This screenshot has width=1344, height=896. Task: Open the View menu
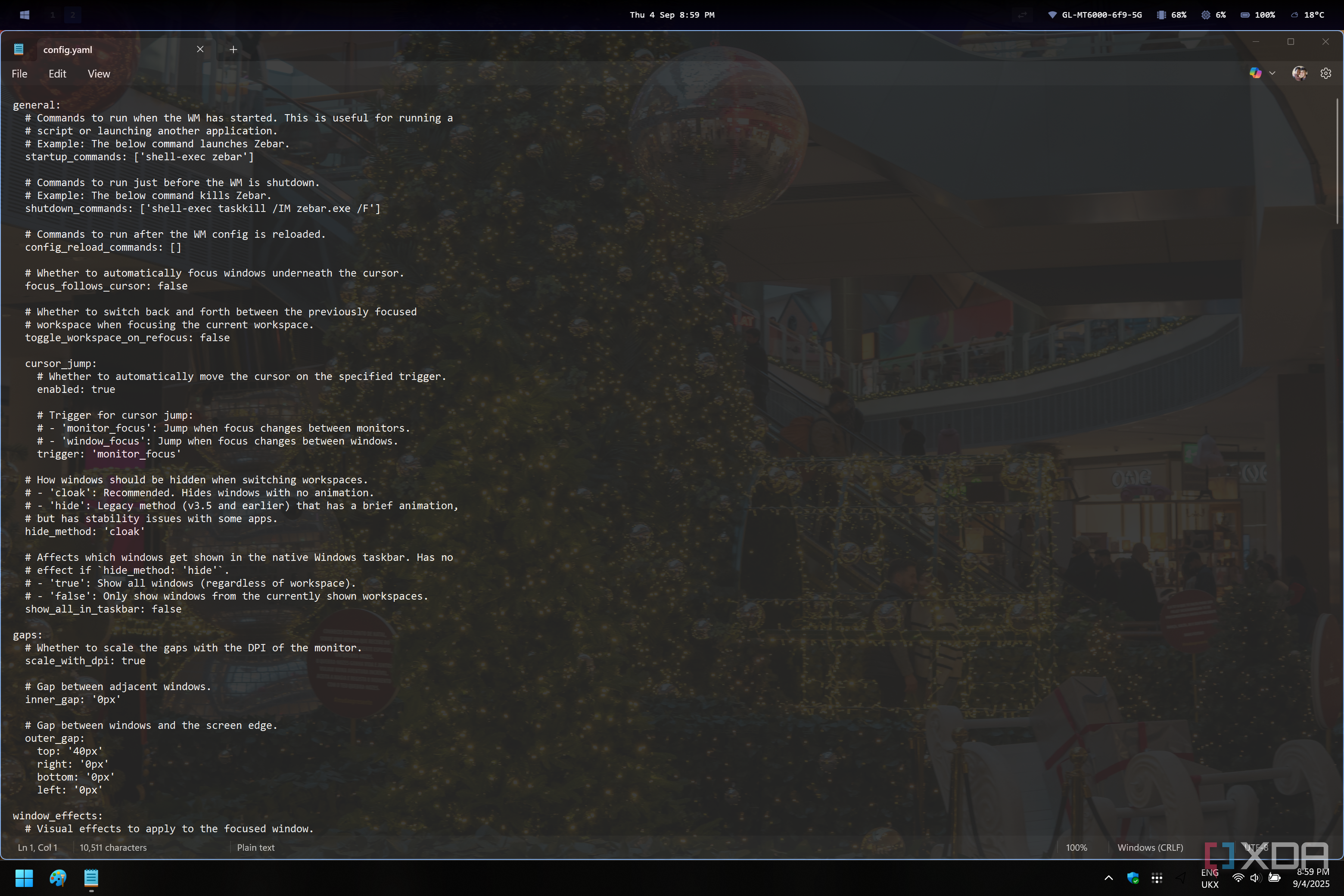coord(99,74)
